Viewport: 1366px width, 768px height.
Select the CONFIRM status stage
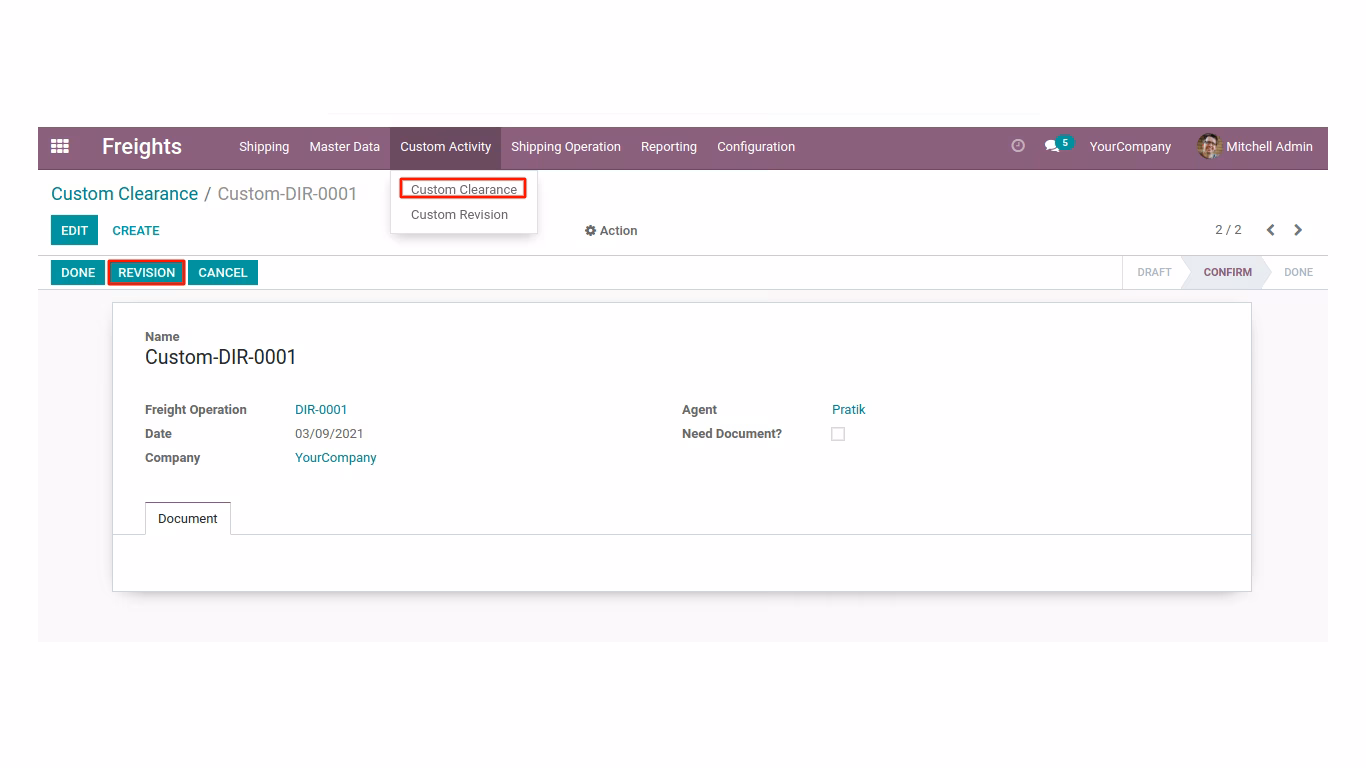pyautogui.click(x=1227, y=272)
